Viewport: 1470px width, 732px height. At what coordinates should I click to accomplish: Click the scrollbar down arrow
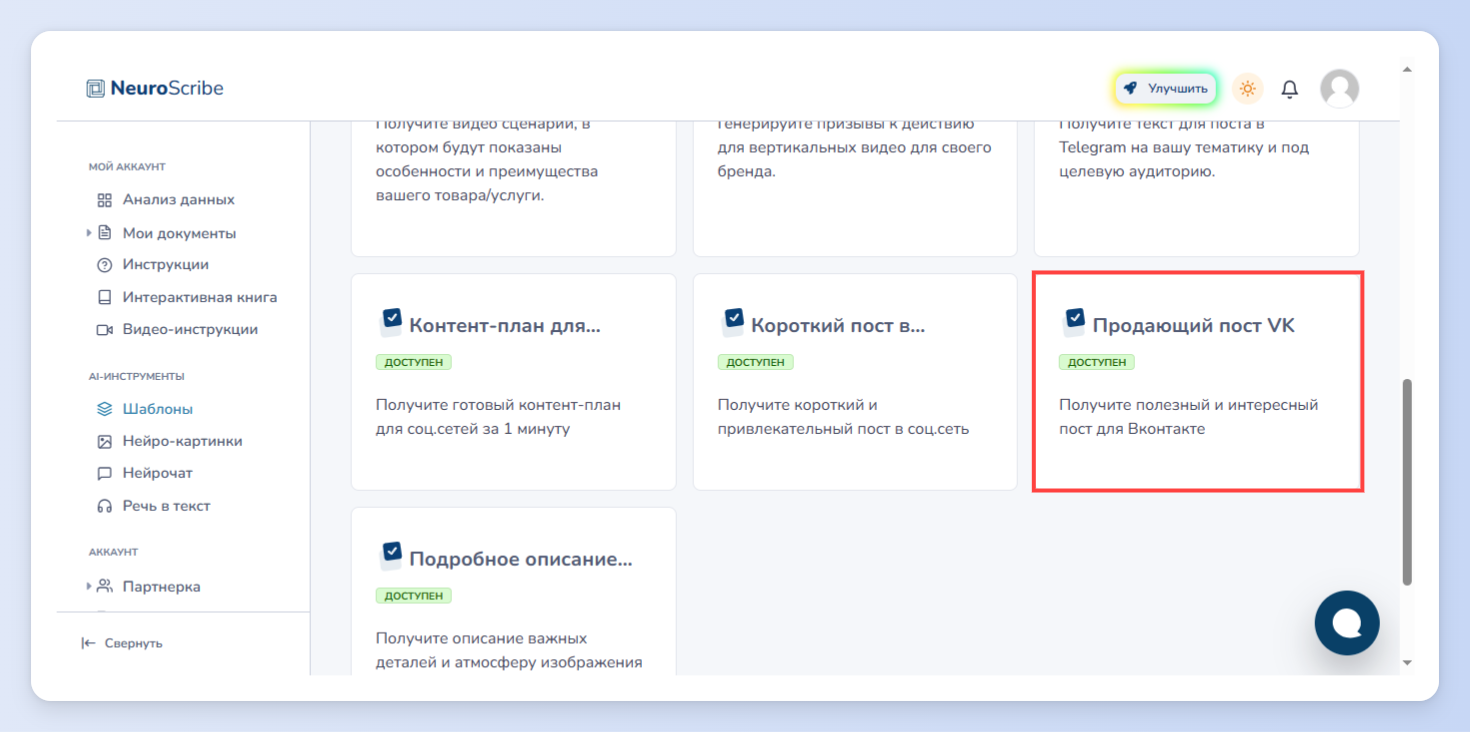click(x=1407, y=662)
